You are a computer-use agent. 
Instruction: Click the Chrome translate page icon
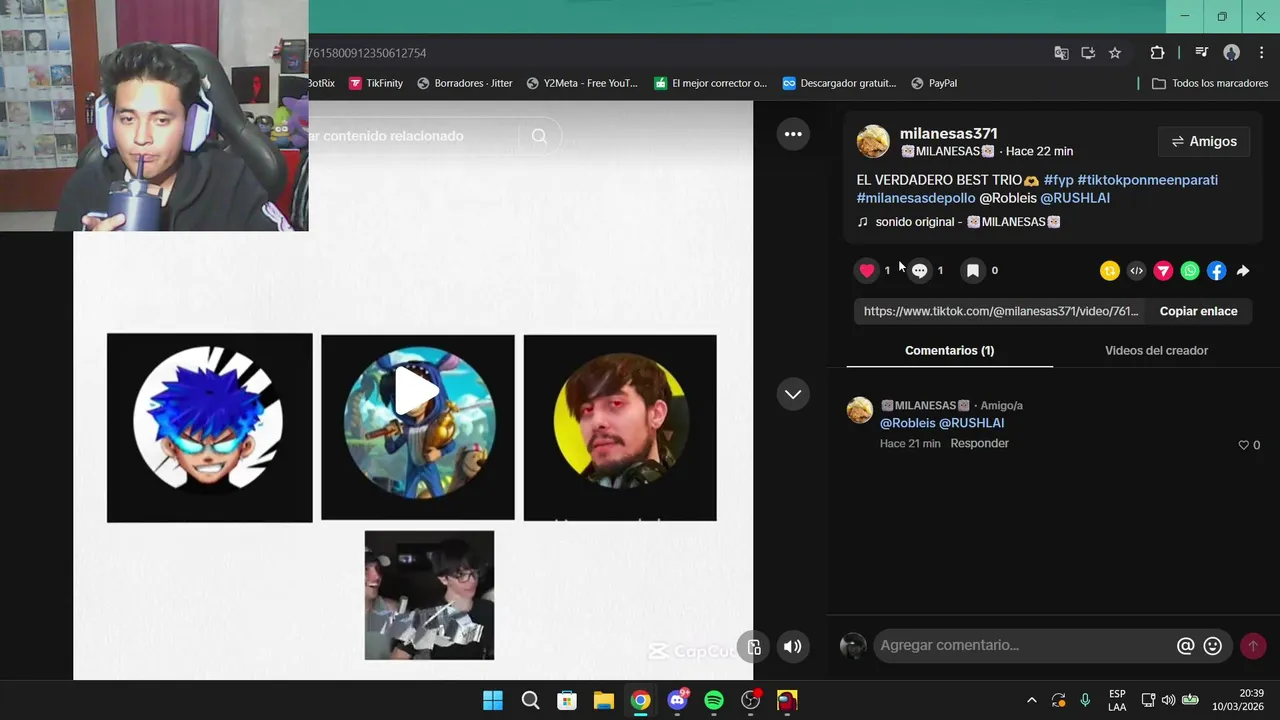point(1061,53)
